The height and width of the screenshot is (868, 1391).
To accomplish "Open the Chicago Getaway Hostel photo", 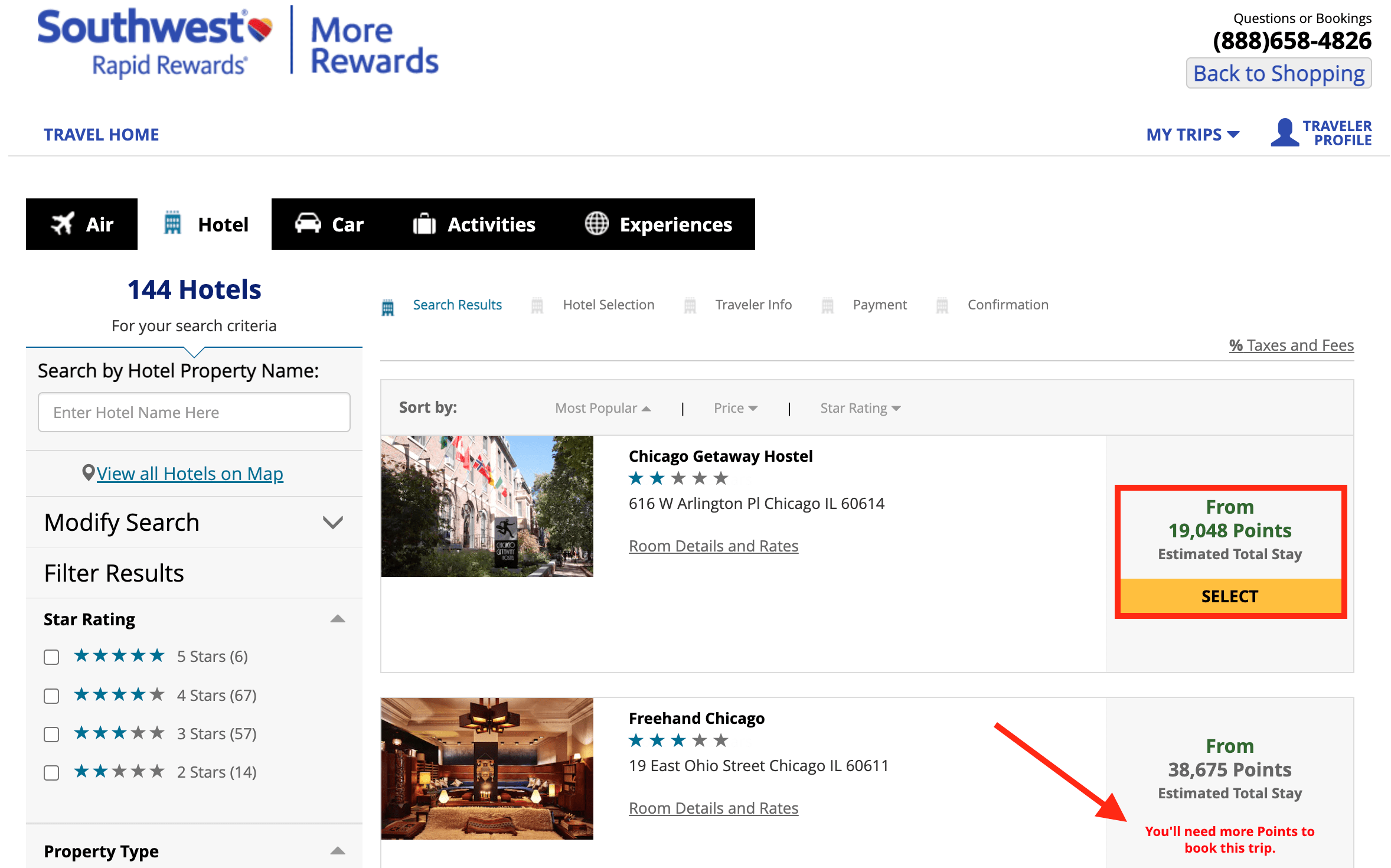I will coord(487,506).
